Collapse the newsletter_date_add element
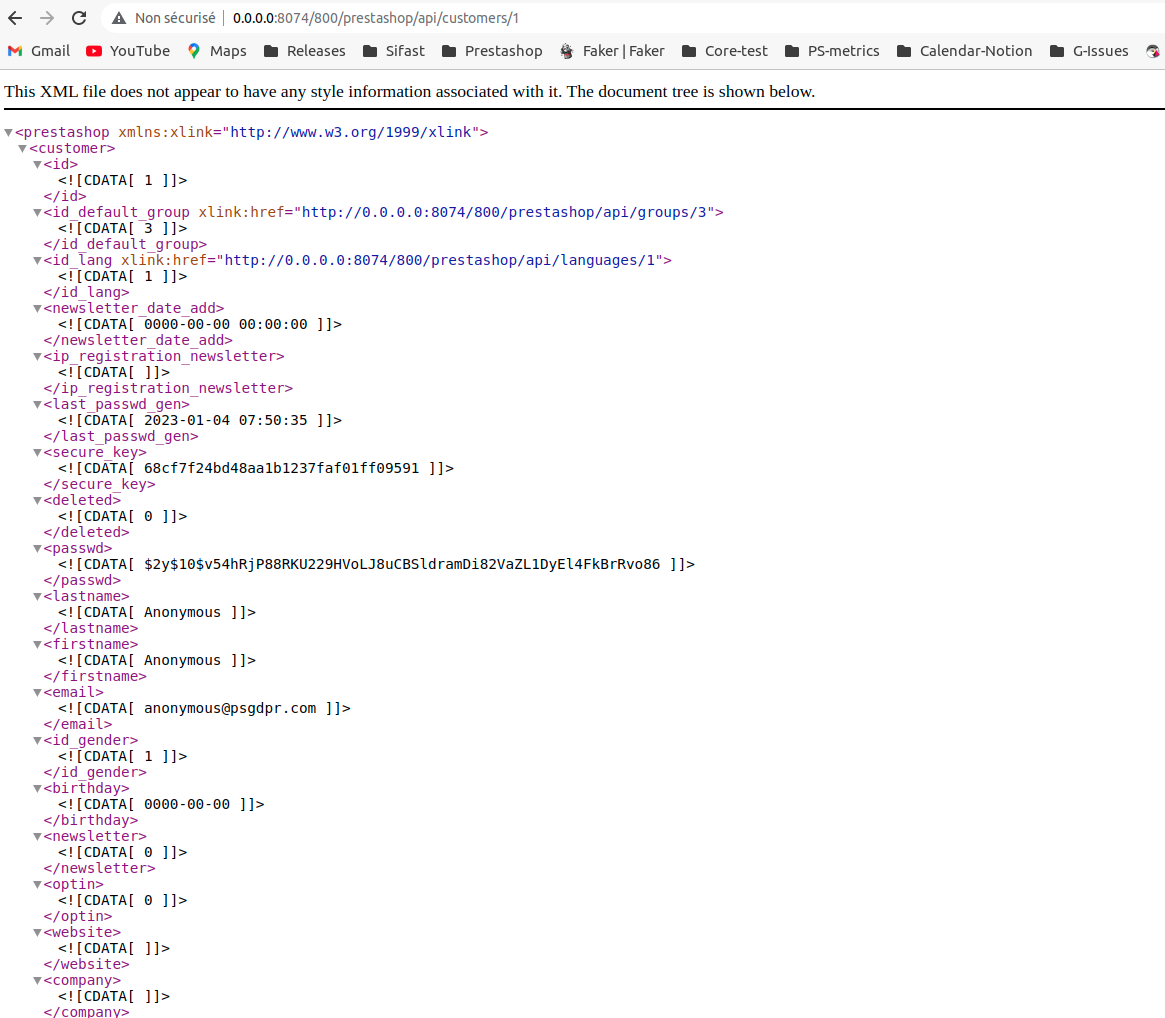Screen dimensions: 1165x1018 tap(36, 307)
